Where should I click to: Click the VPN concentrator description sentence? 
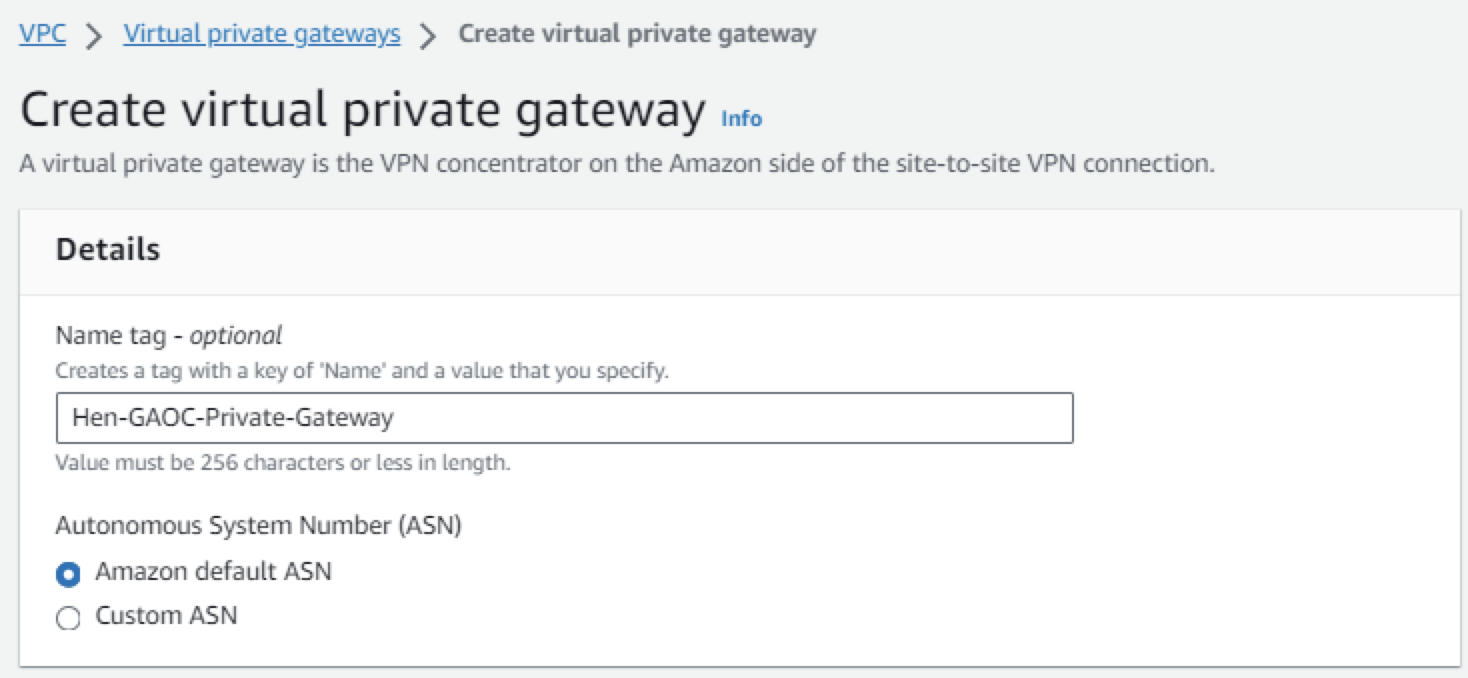click(x=617, y=164)
